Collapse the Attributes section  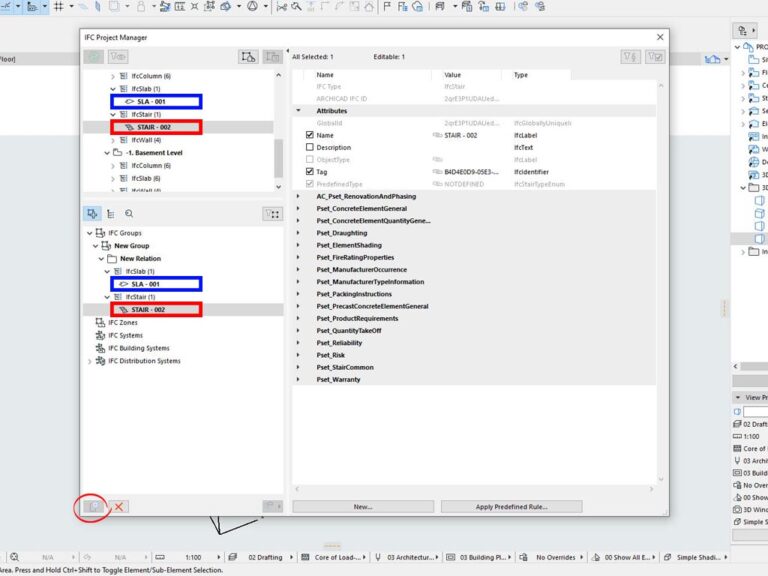point(298,111)
